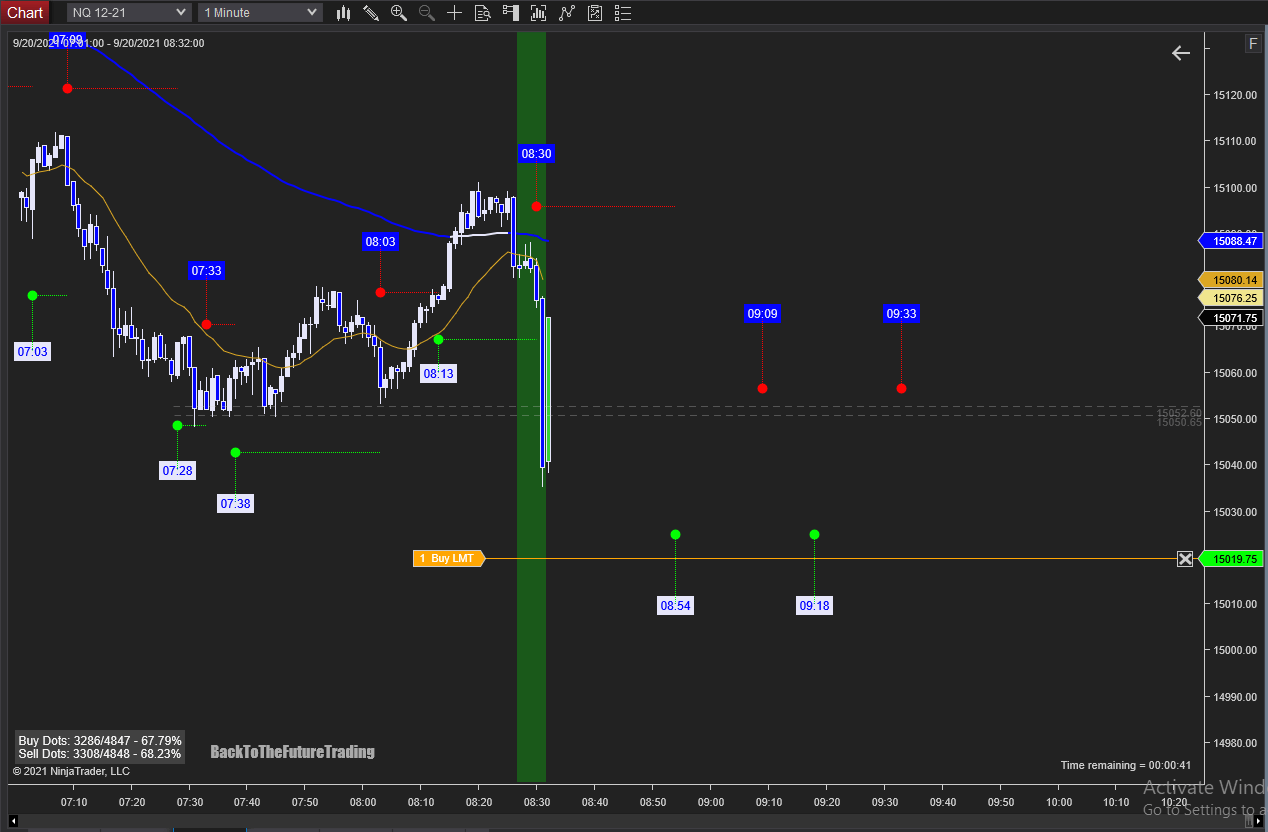
Task: Click the green dot above 08:54
Action: click(675, 534)
